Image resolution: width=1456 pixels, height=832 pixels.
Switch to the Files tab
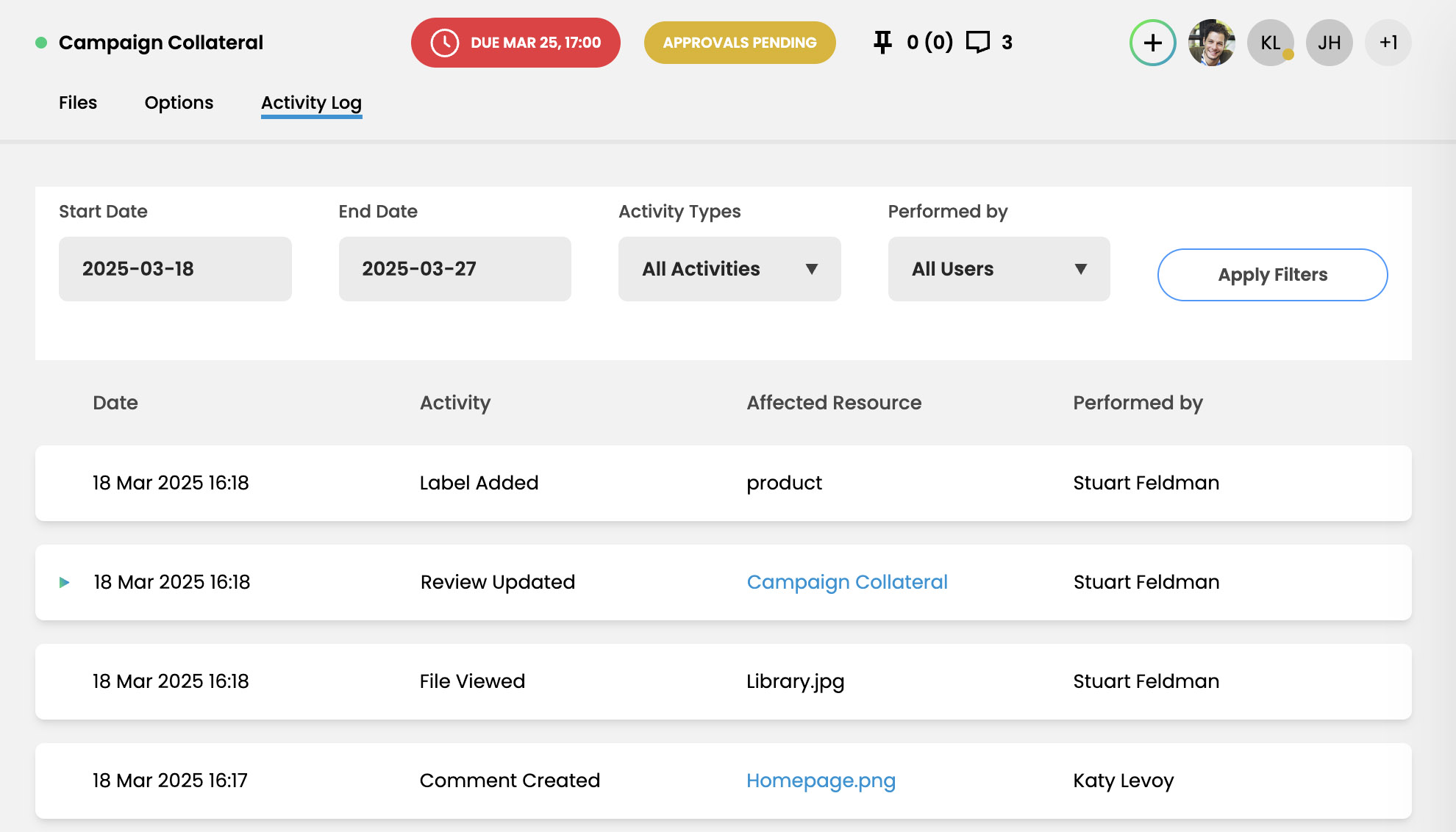click(x=78, y=103)
